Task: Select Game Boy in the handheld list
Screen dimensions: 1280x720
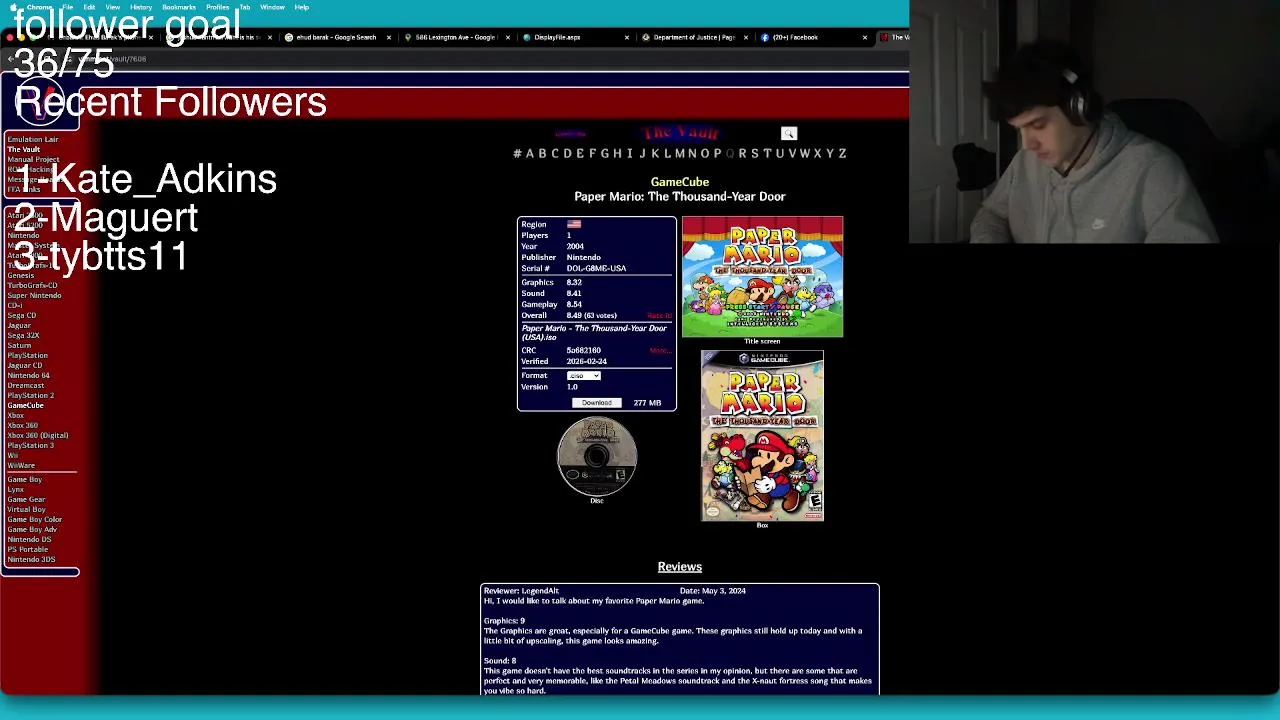Action: (25, 479)
